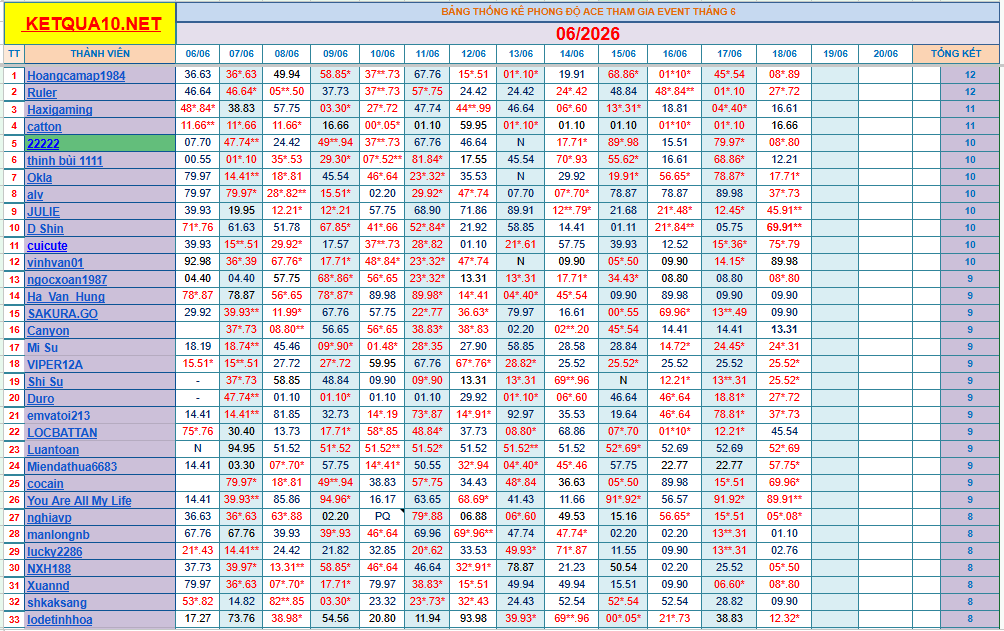
Task: Select the 13/06 date header
Action: tap(521, 54)
